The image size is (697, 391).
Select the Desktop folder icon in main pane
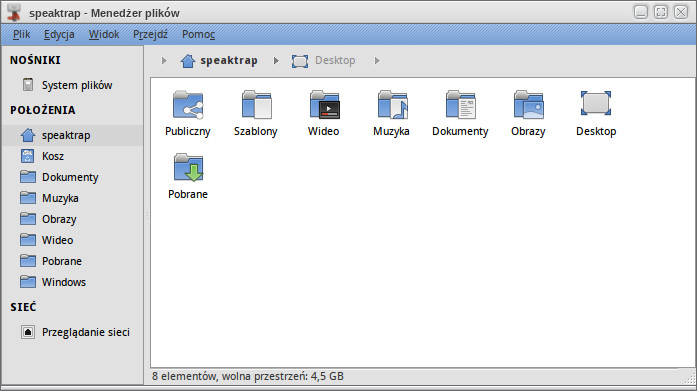click(596, 103)
